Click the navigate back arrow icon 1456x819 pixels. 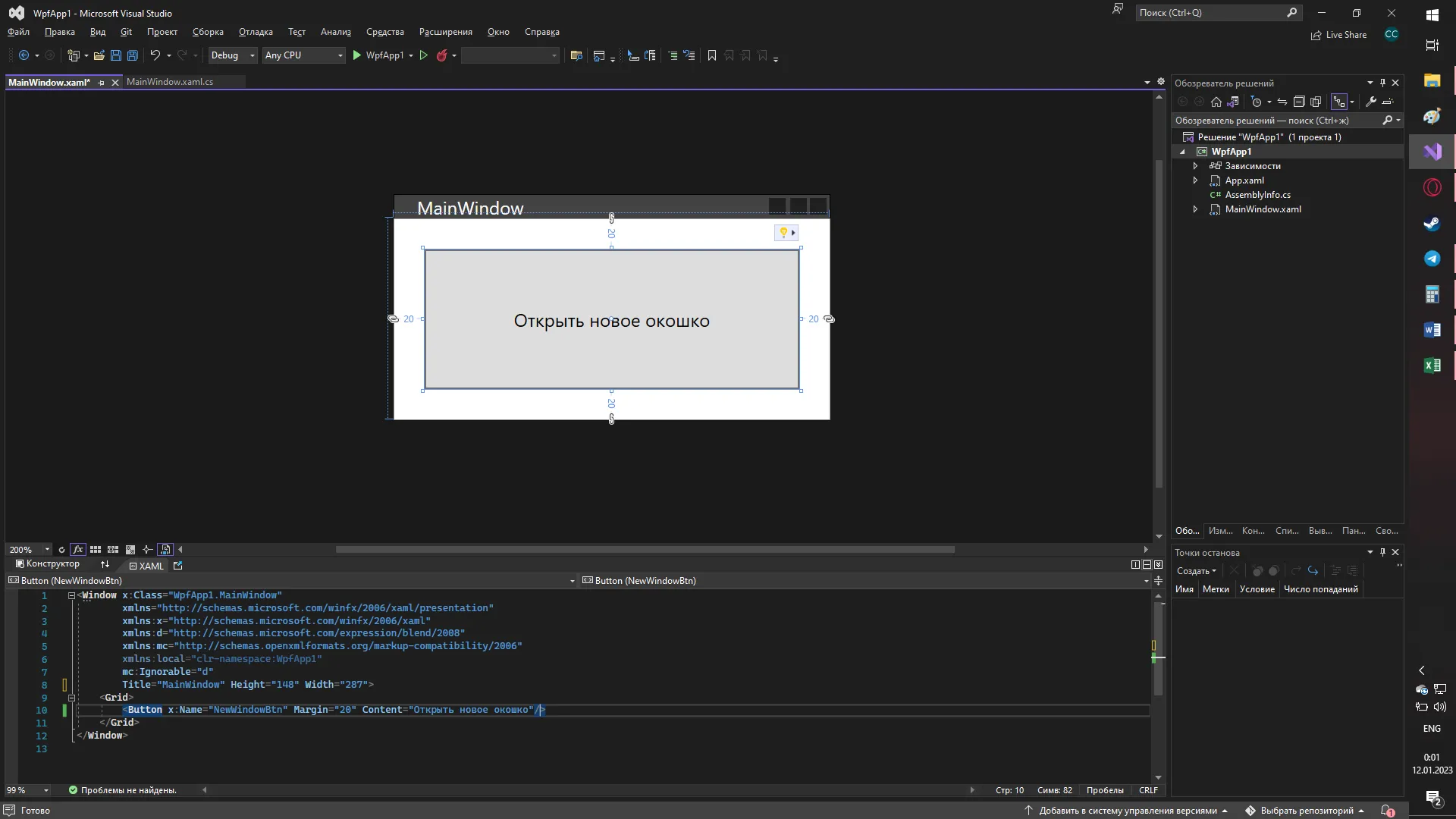coord(24,55)
